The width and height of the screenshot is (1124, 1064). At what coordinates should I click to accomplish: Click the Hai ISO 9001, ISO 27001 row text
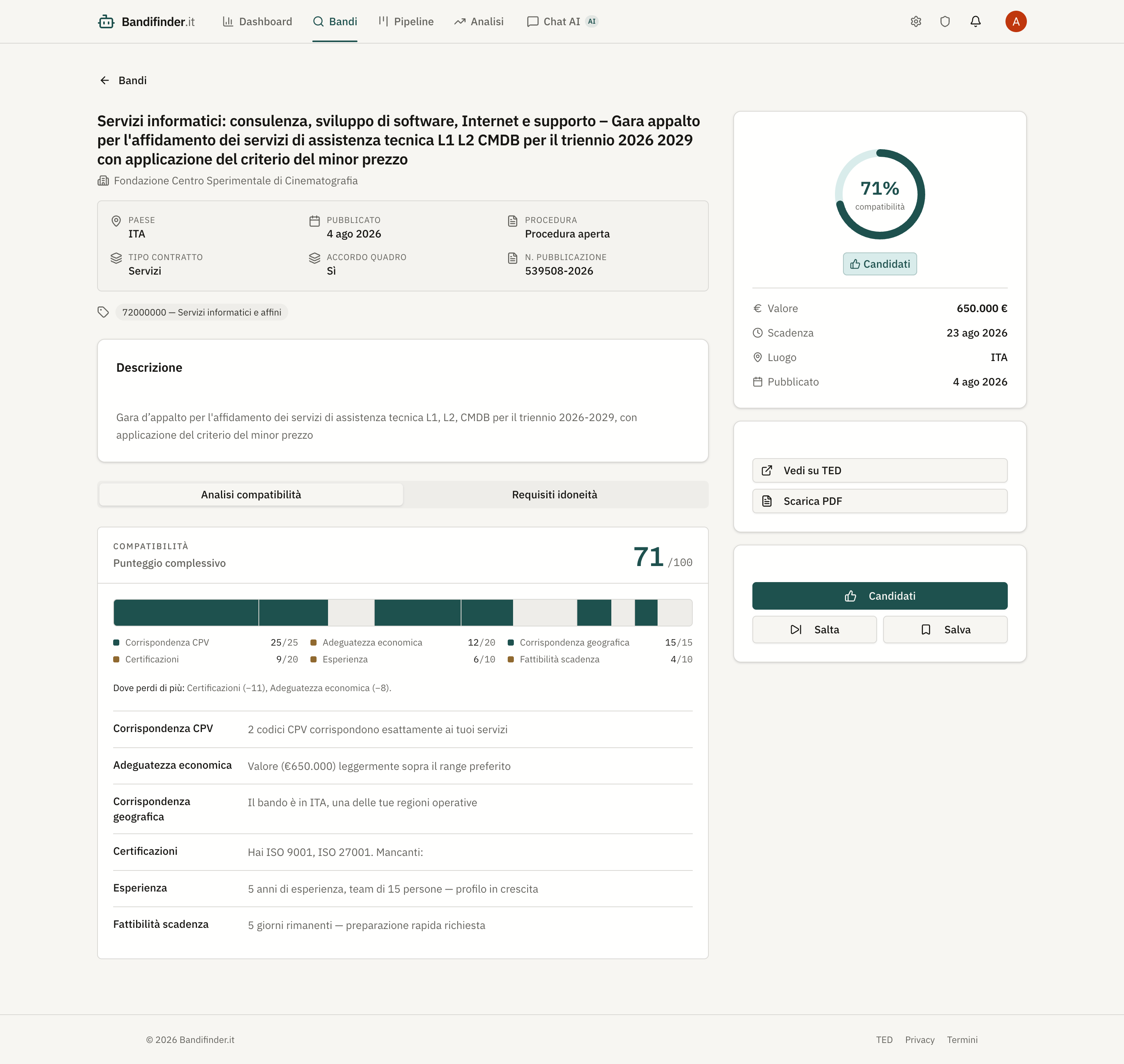[x=336, y=853]
